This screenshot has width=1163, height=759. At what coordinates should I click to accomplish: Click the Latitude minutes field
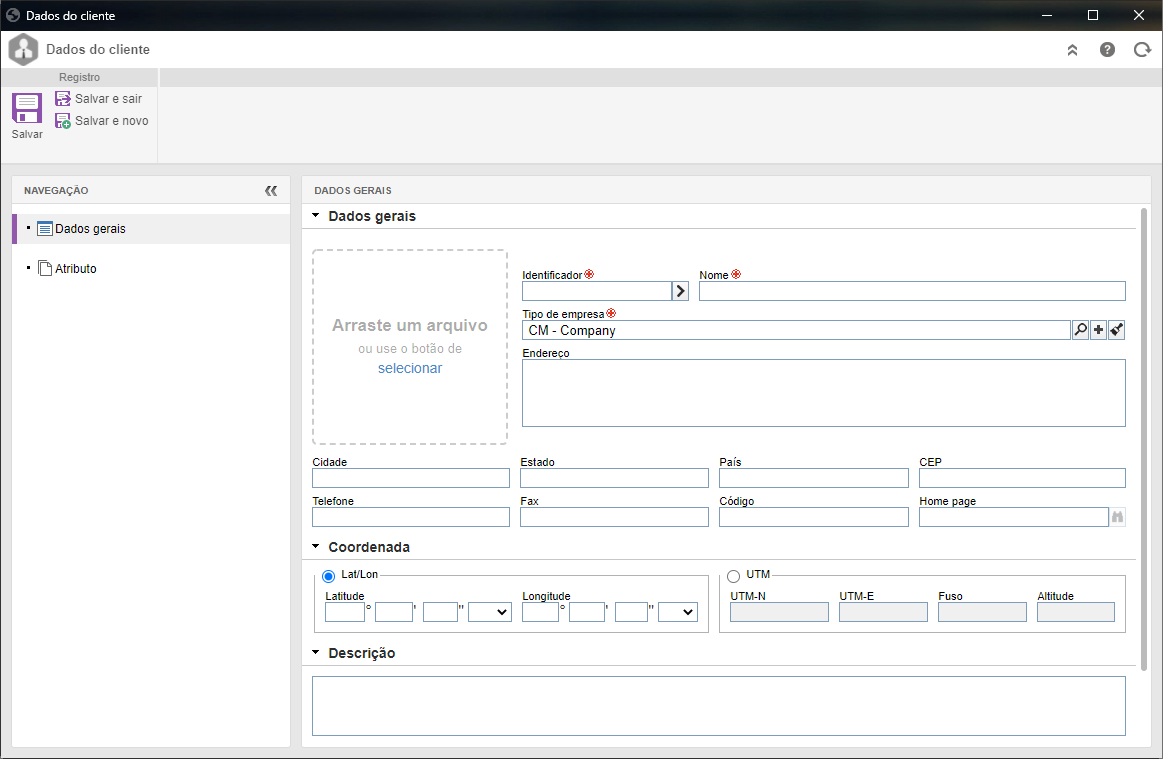pos(394,612)
